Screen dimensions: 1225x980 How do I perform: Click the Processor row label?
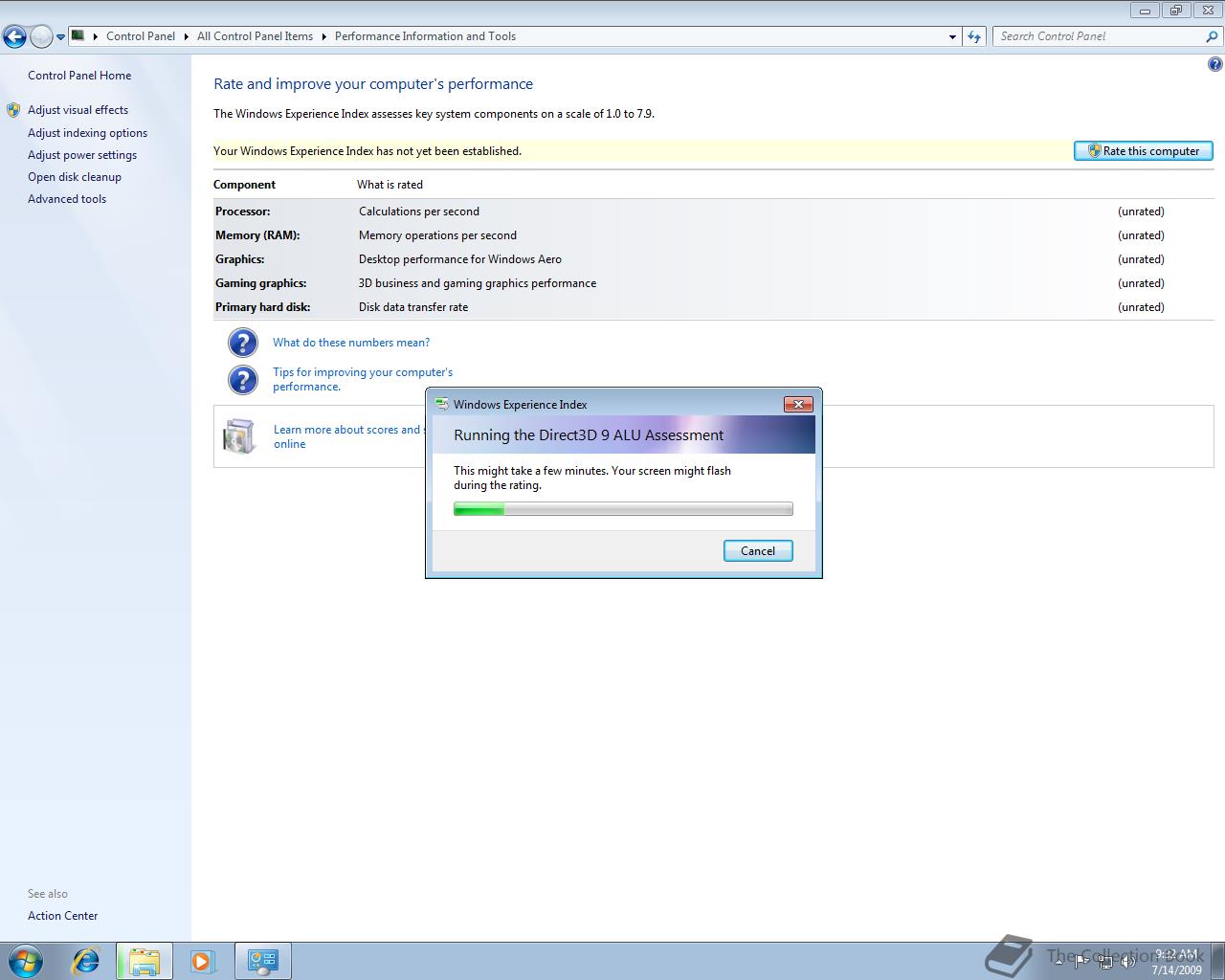click(x=243, y=212)
